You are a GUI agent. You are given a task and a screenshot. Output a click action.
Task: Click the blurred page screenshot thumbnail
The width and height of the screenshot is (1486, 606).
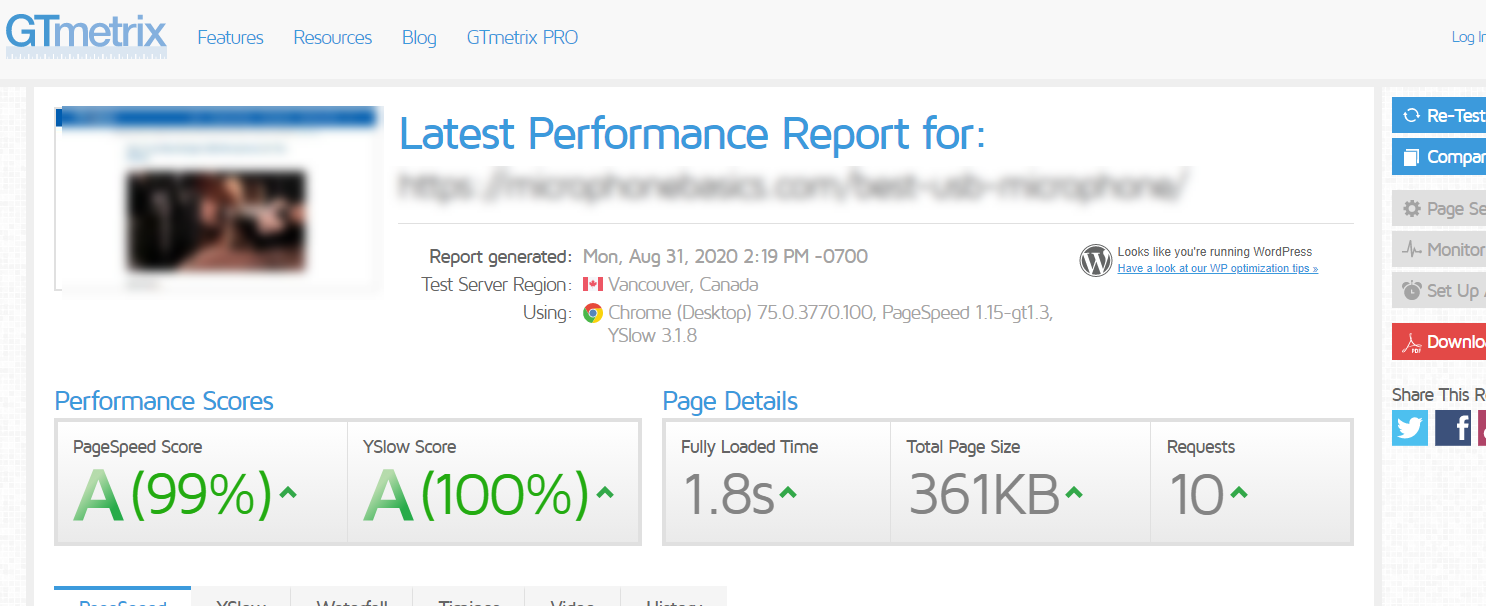click(218, 198)
